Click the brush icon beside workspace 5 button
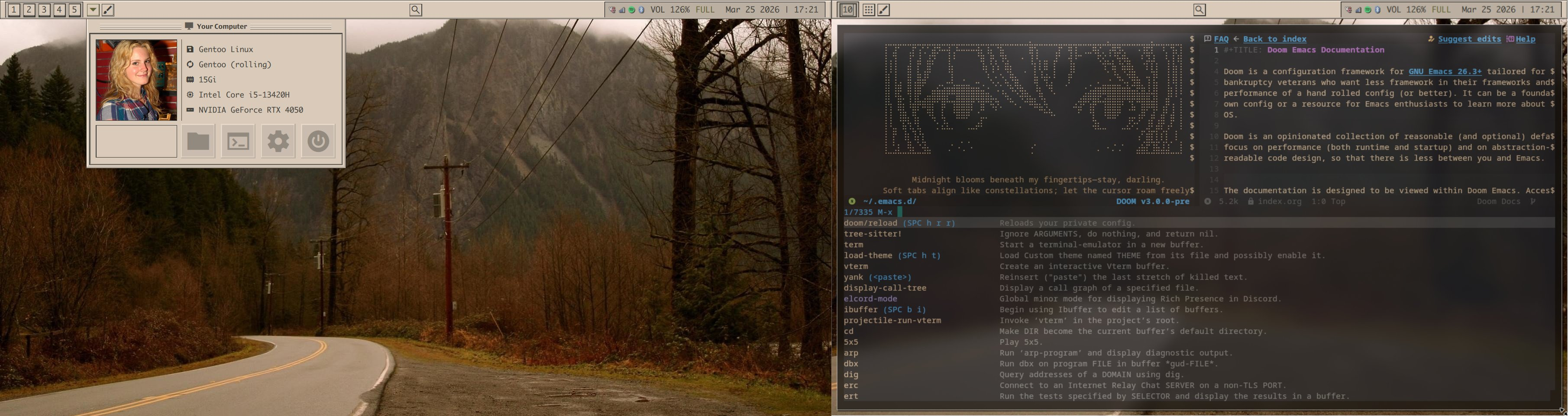 [108, 10]
